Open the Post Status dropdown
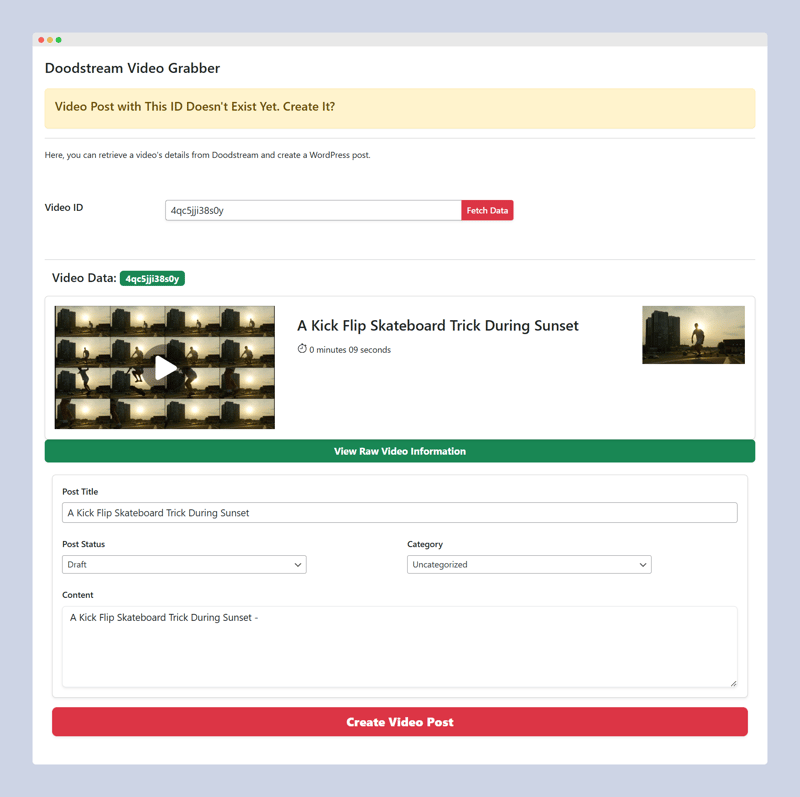The width and height of the screenshot is (800, 797). 184,564
